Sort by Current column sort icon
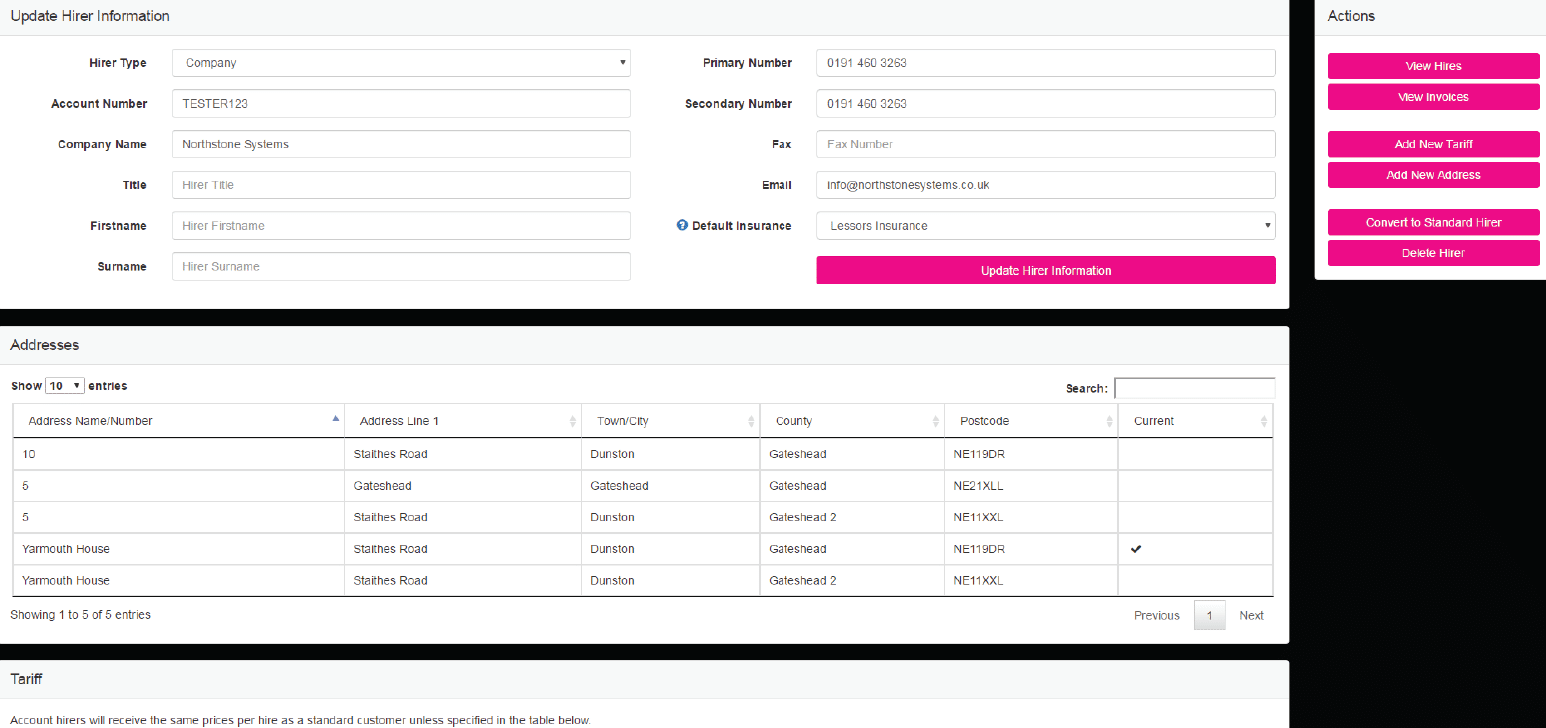Viewport: 1546px width, 728px height. pyautogui.click(x=1263, y=421)
